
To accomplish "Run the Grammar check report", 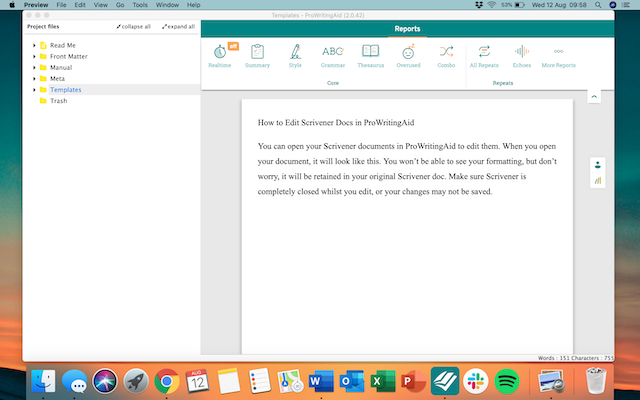I will coord(333,56).
